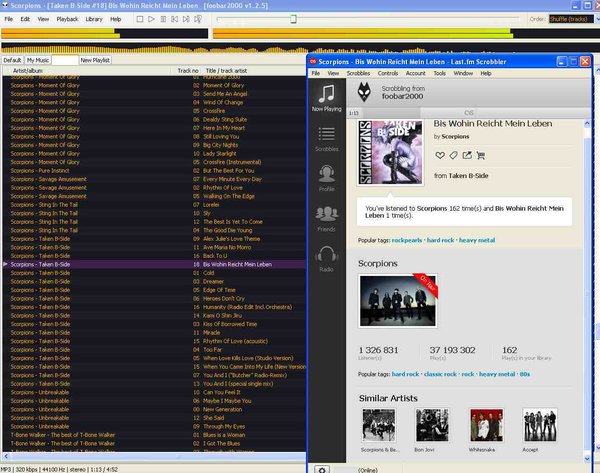Select the track Still Loving You
This screenshot has width=600, height=473.
[x=154, y=136]
